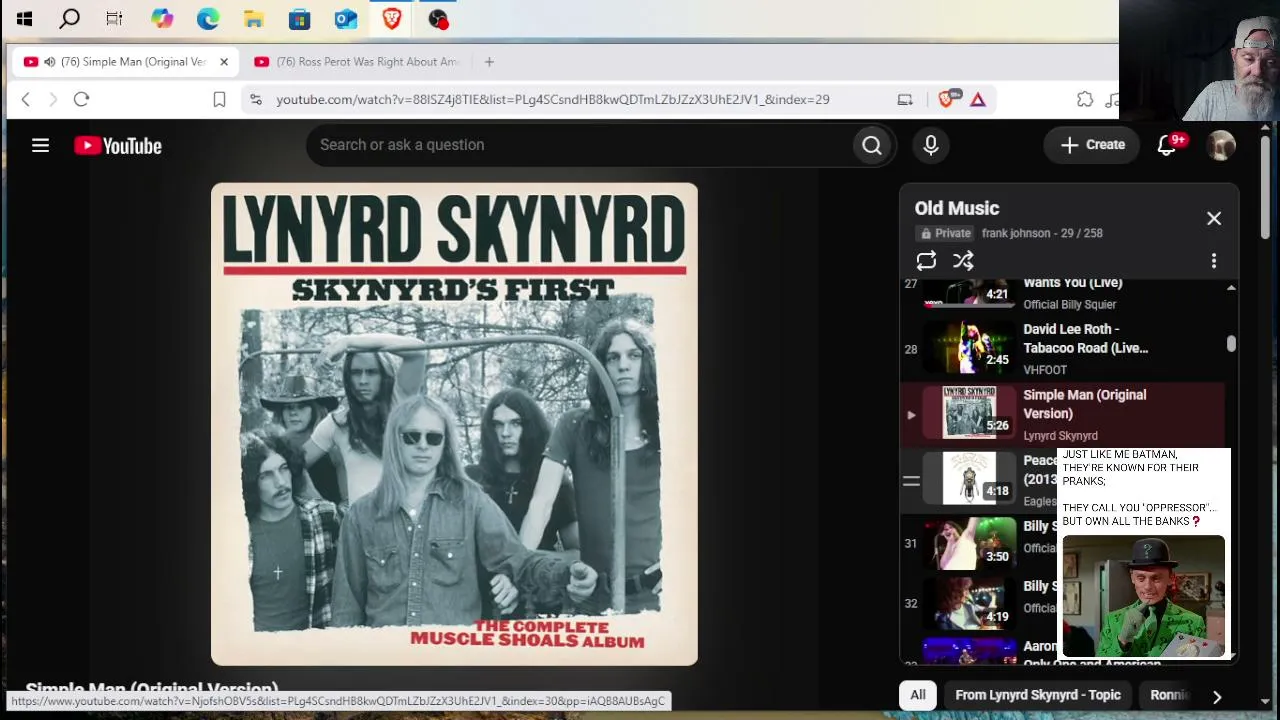Go back in the browser

click(x=26, y=99)
